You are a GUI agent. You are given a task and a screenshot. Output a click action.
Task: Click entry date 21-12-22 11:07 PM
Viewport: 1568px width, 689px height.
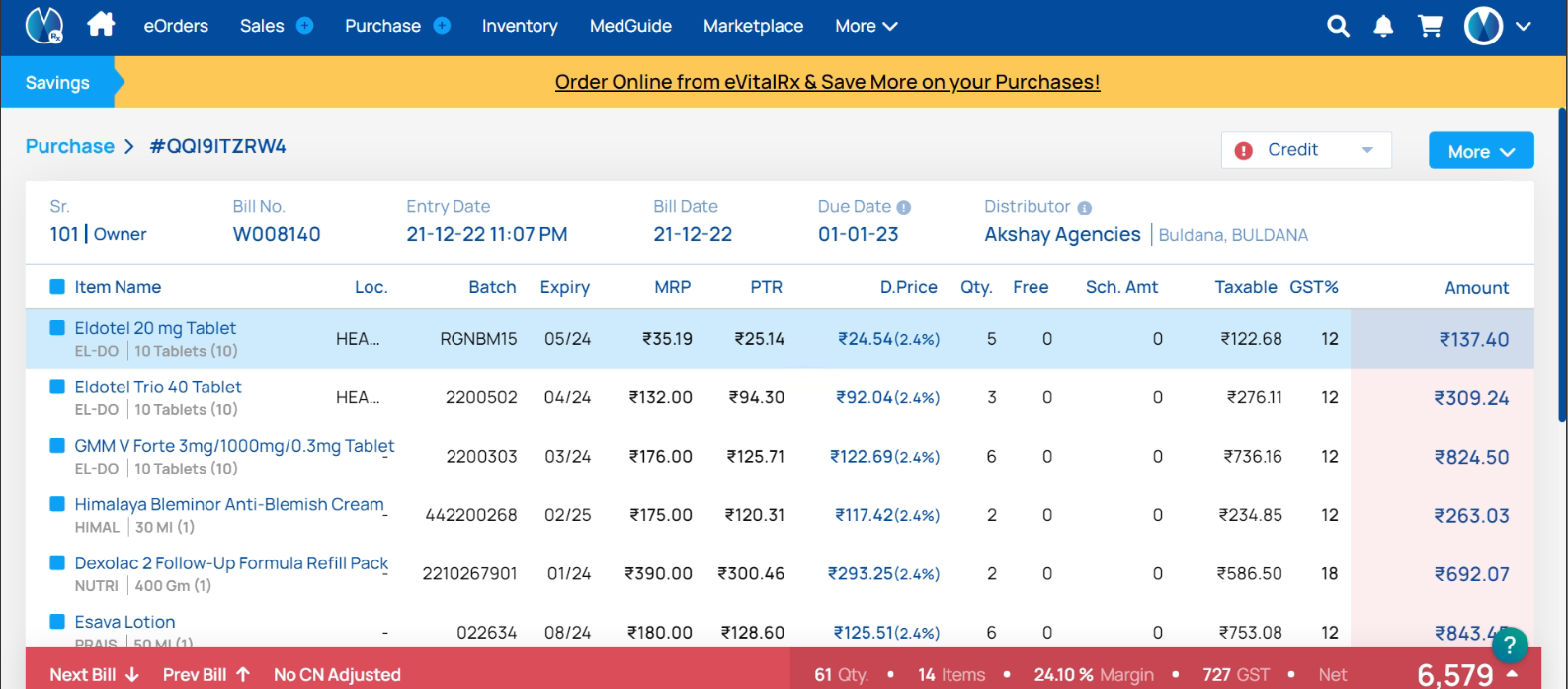tap(487, 234)
